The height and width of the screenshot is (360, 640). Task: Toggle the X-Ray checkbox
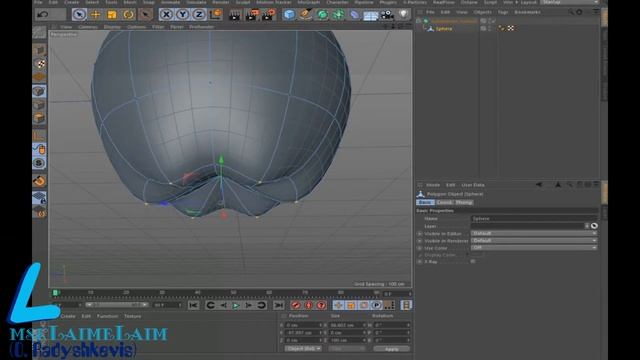point(473,261)
